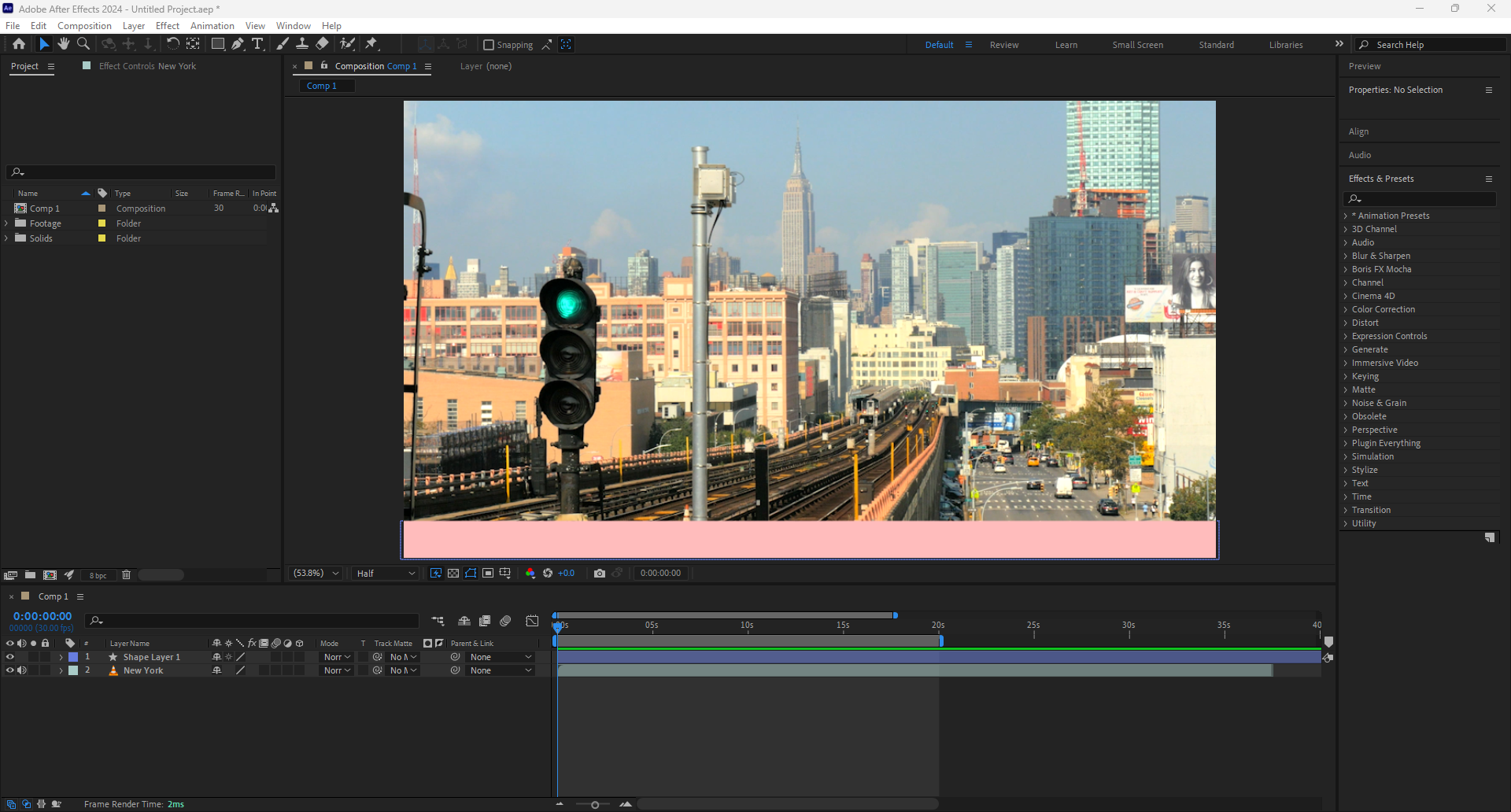Select the Pen tool

click(238, 44)
